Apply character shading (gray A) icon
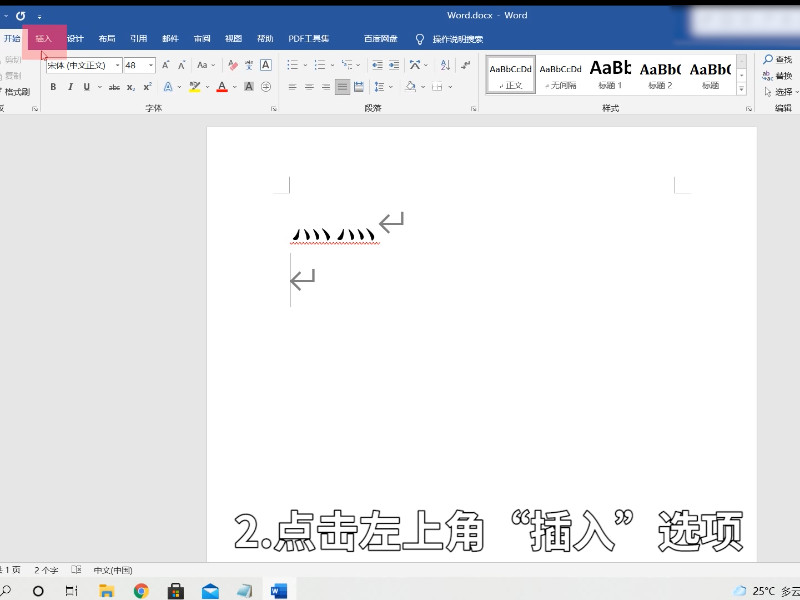 (249, 87)
